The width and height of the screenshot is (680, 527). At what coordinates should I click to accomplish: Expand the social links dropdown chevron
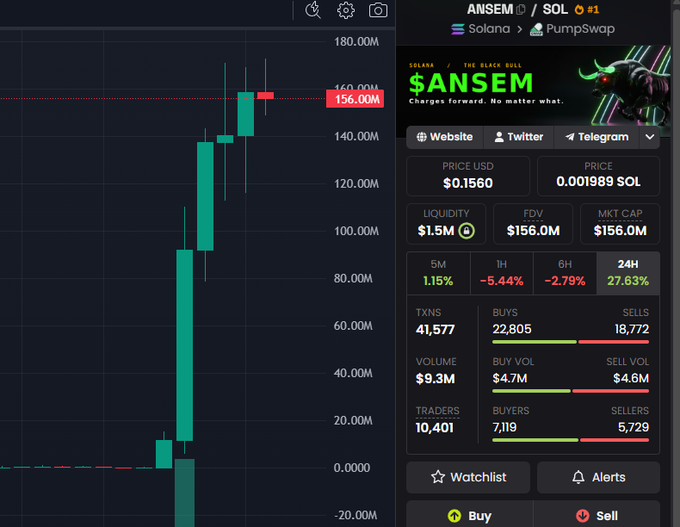pos(649,137)
